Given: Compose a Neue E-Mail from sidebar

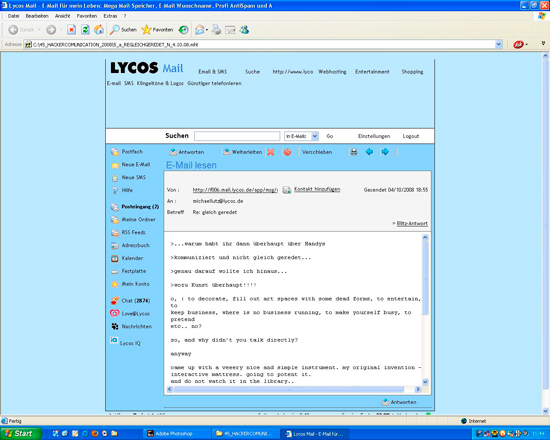Looking at the screenshot, I should point(131,165).
